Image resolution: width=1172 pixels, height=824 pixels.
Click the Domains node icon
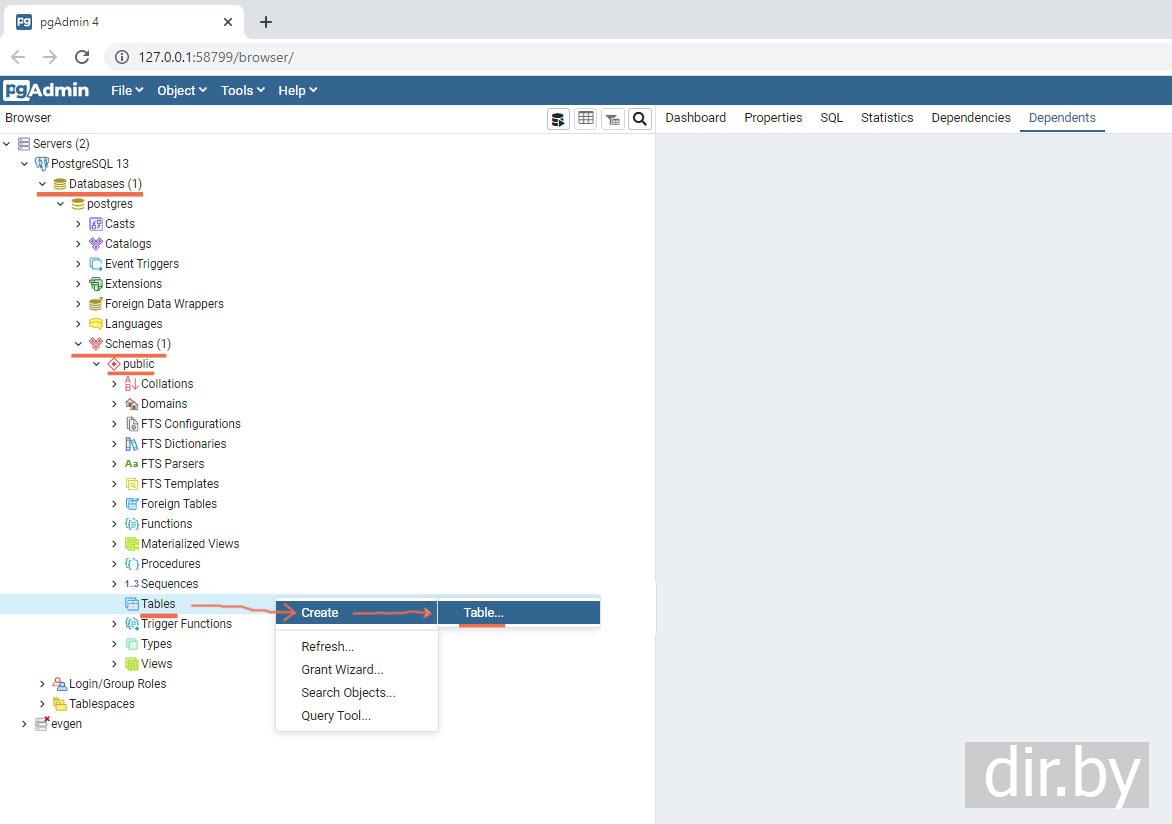point(132,404)
